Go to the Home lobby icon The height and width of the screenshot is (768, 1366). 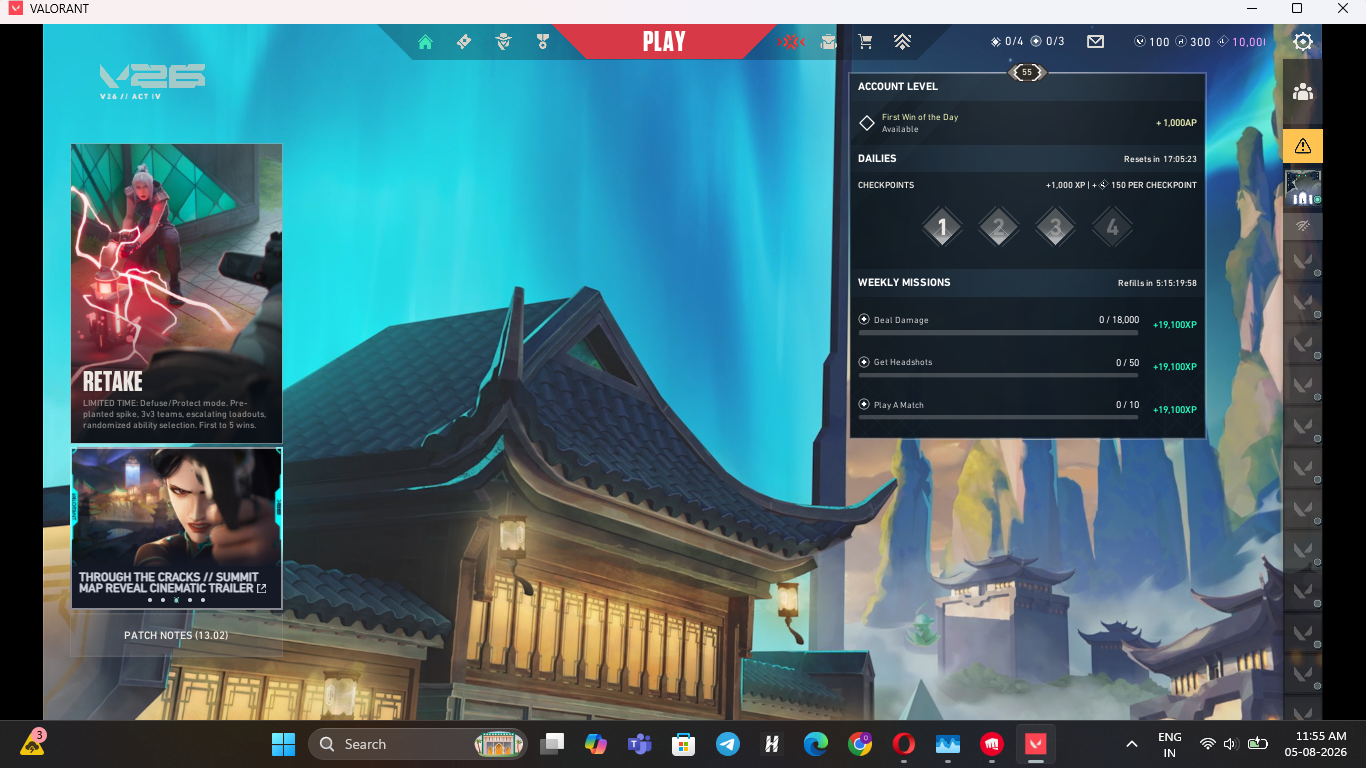pyautogui.click(x=425, y=42)
